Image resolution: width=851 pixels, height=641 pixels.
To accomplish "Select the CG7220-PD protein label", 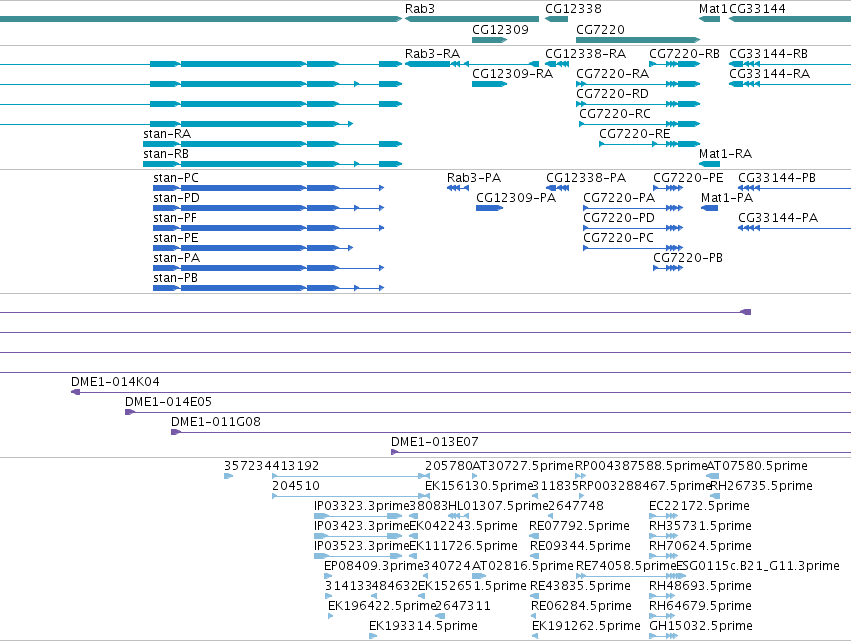I will [619, 218].
